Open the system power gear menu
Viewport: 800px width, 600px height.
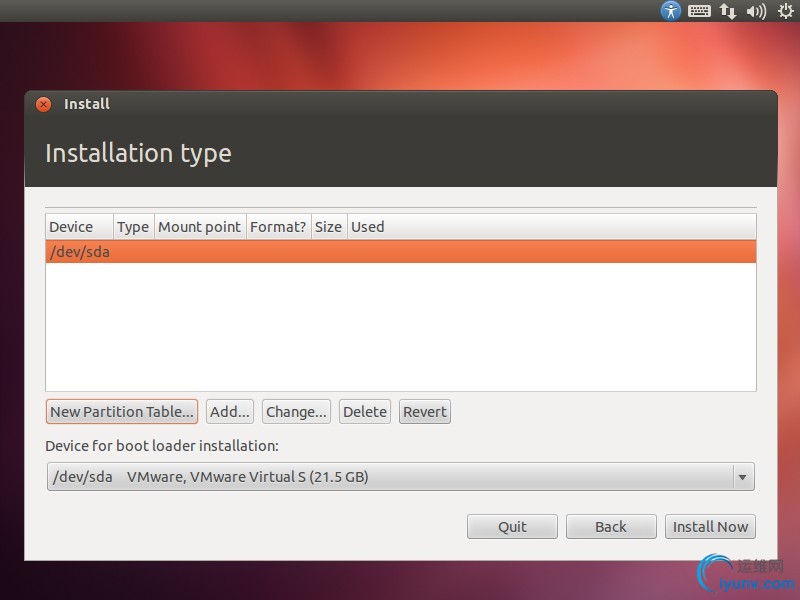(786, 11)
